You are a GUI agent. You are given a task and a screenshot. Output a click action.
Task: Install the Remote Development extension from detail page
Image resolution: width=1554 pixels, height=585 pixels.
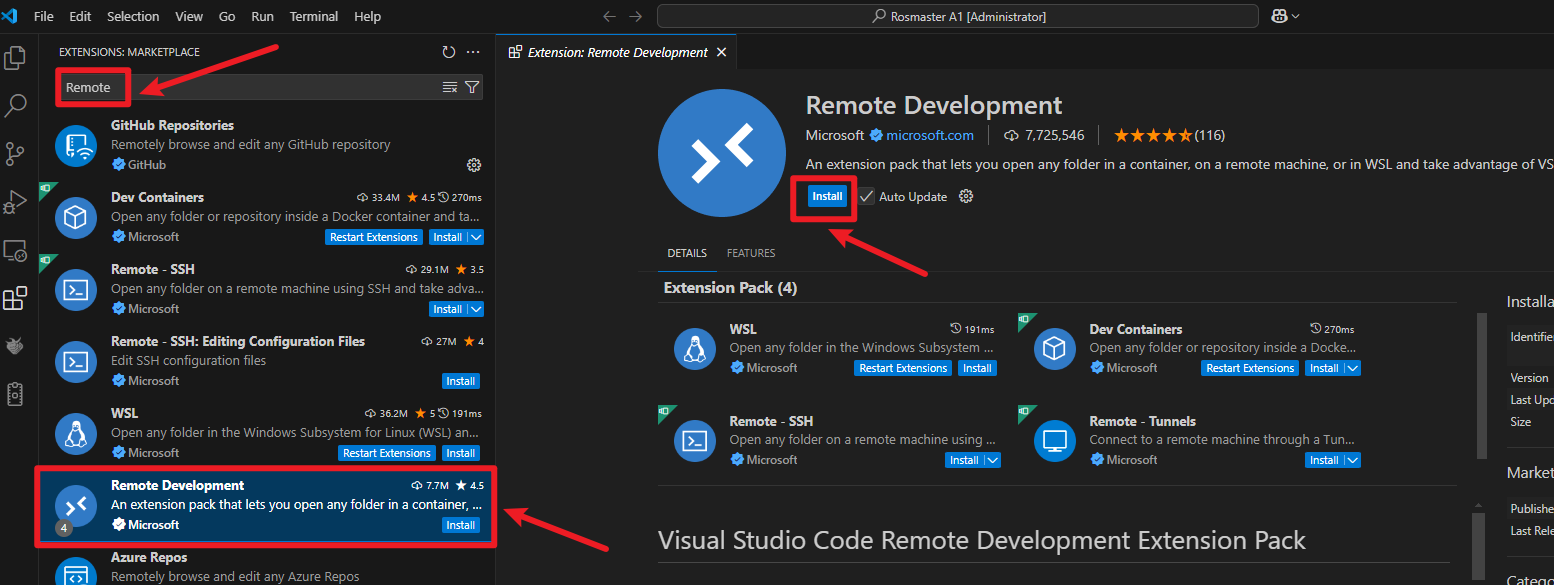point(827,197)
